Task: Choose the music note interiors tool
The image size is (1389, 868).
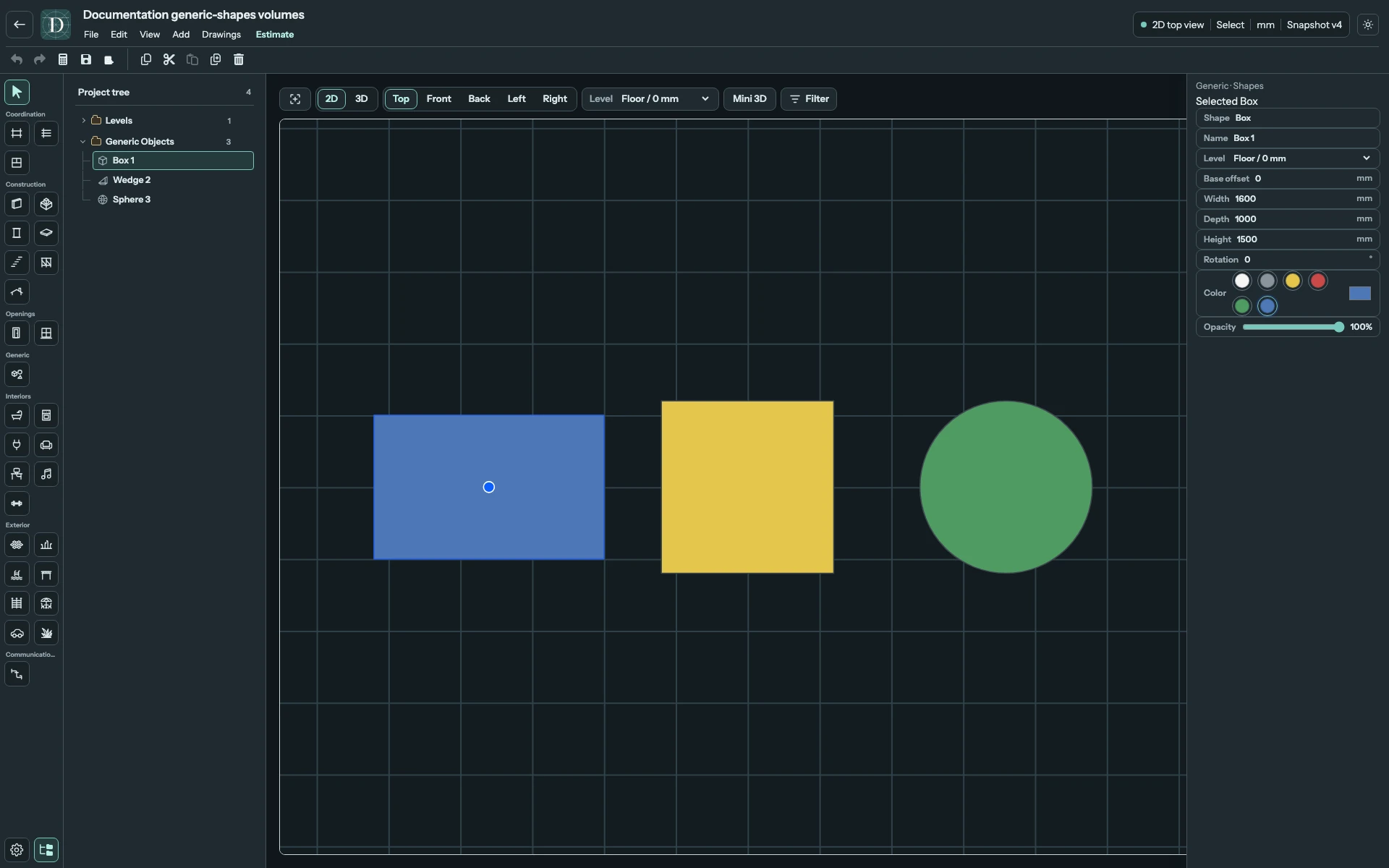Action: coord(46,475)
